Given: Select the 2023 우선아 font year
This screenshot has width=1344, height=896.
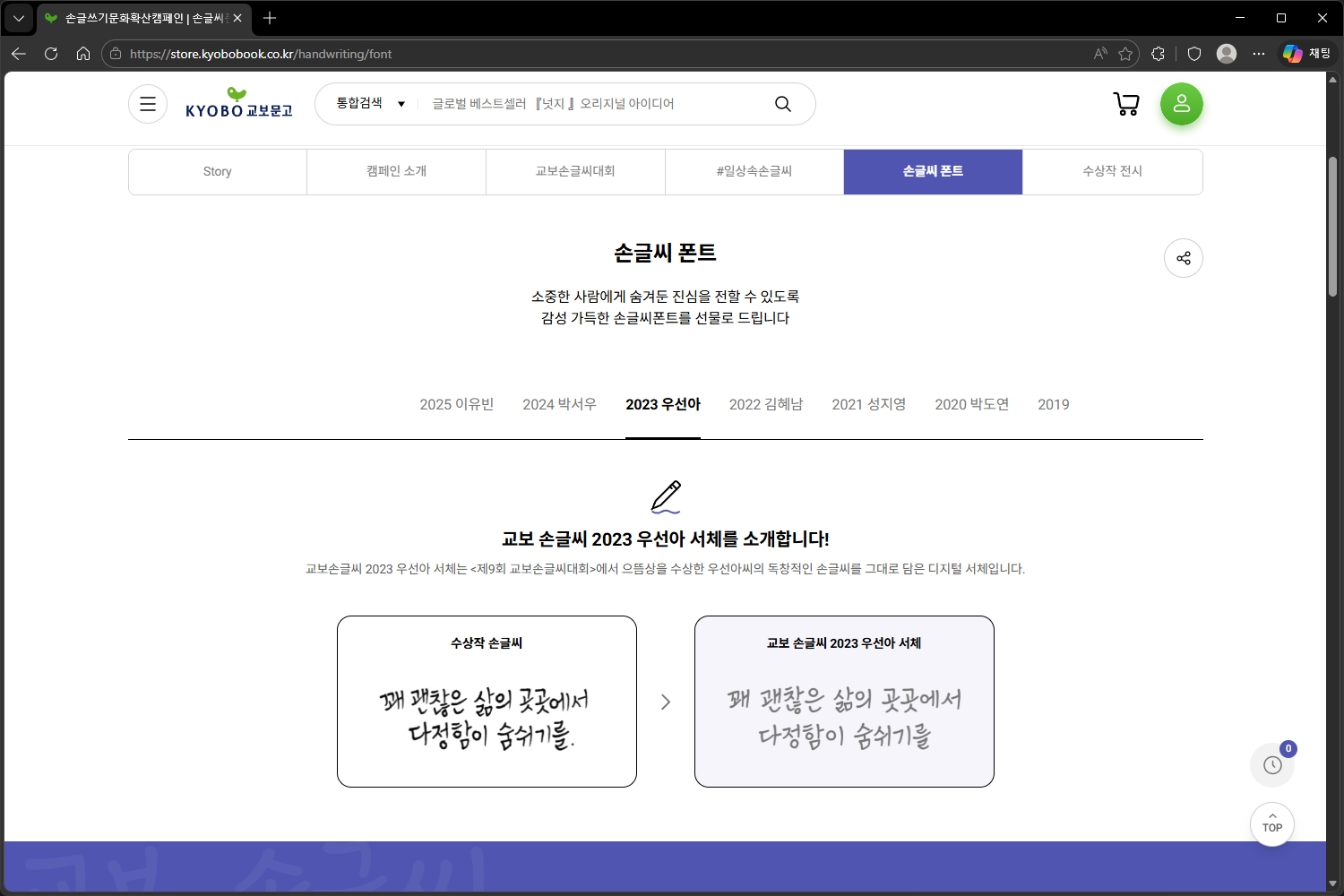Looking at the screenshot, I should 663,404.
